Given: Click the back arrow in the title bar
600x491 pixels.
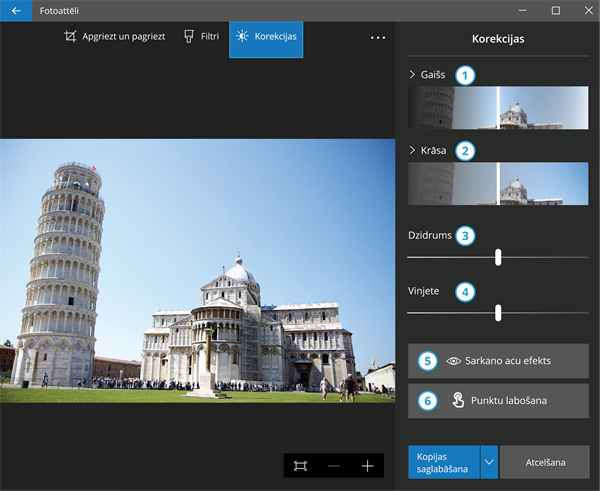Looking at the screenshot, I should (15, 10).
